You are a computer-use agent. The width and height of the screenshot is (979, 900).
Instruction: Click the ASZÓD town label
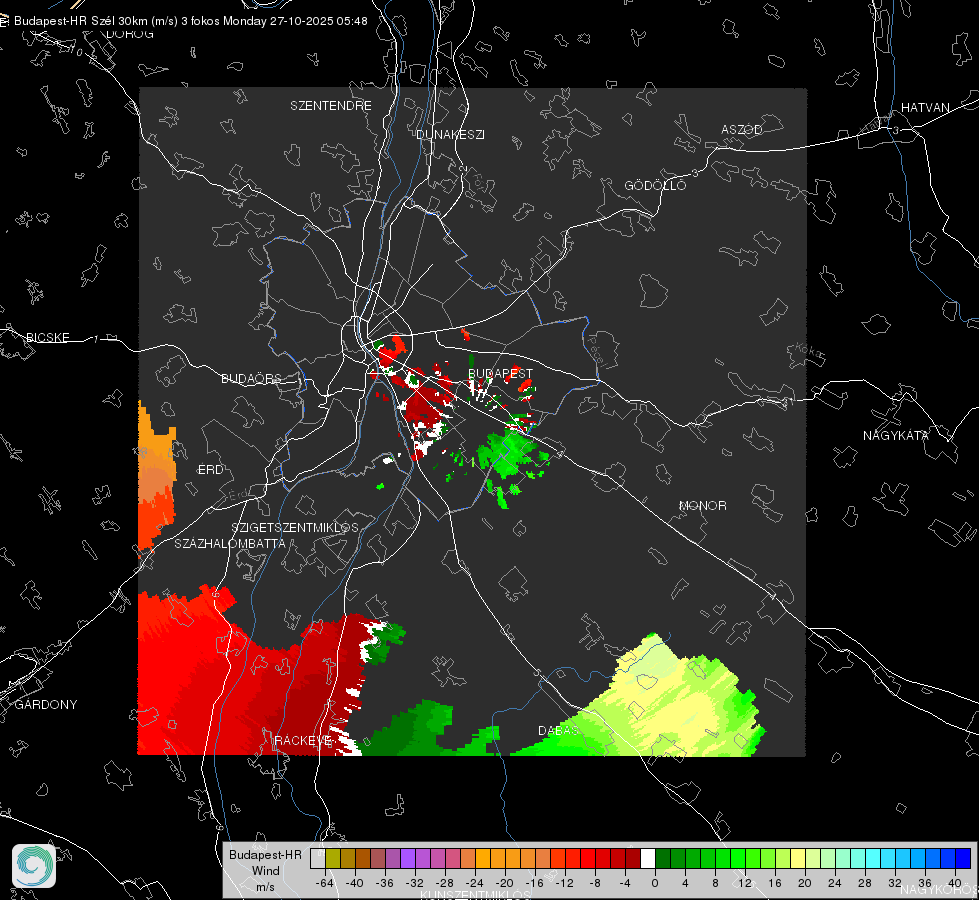pos(742,129)
